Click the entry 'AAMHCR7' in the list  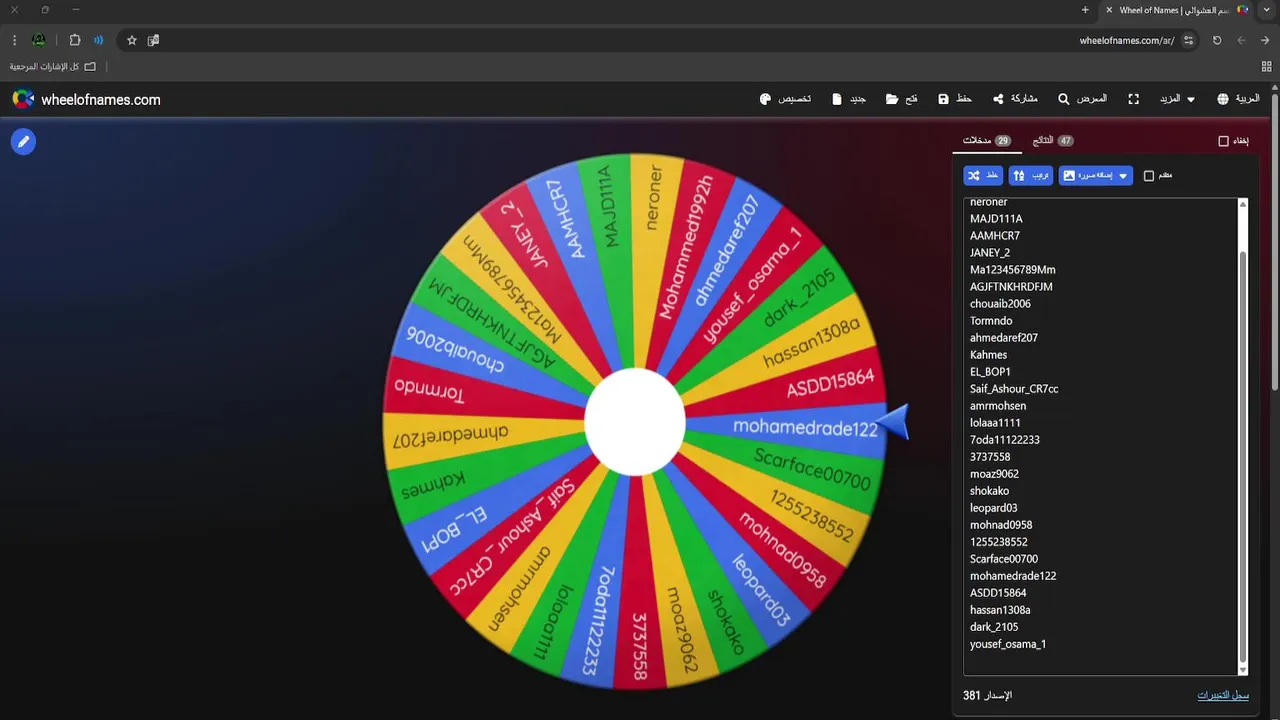point(995,236)
